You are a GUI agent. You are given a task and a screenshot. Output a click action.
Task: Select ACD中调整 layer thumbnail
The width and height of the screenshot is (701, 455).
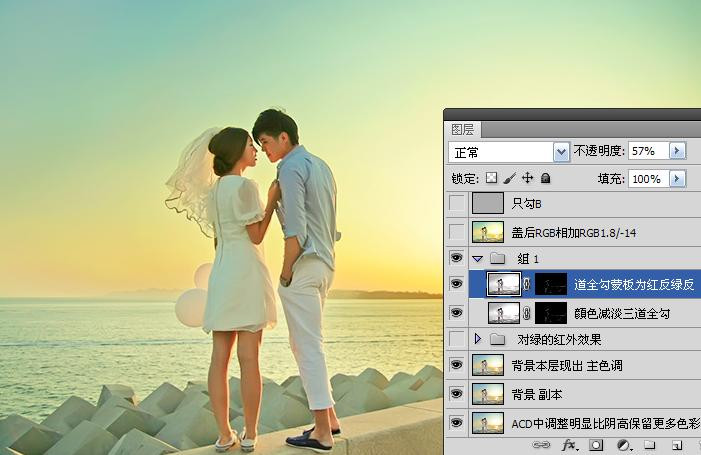(488, 423)
